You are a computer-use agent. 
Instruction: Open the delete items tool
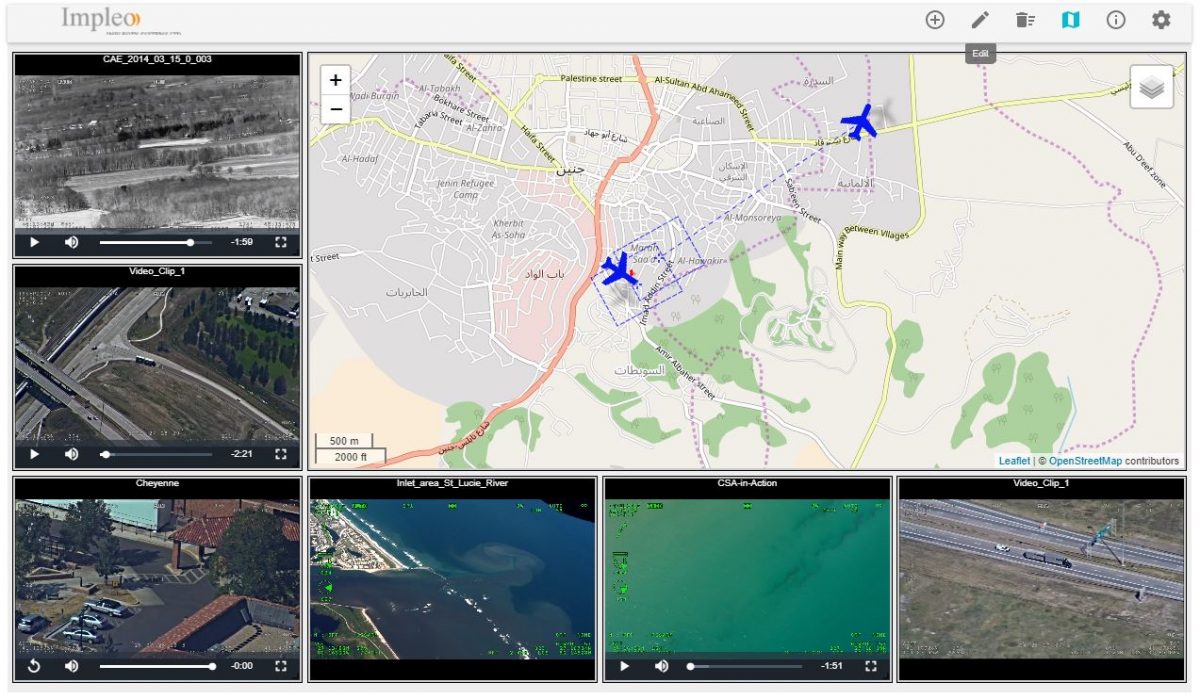(x=1023, y=18)
